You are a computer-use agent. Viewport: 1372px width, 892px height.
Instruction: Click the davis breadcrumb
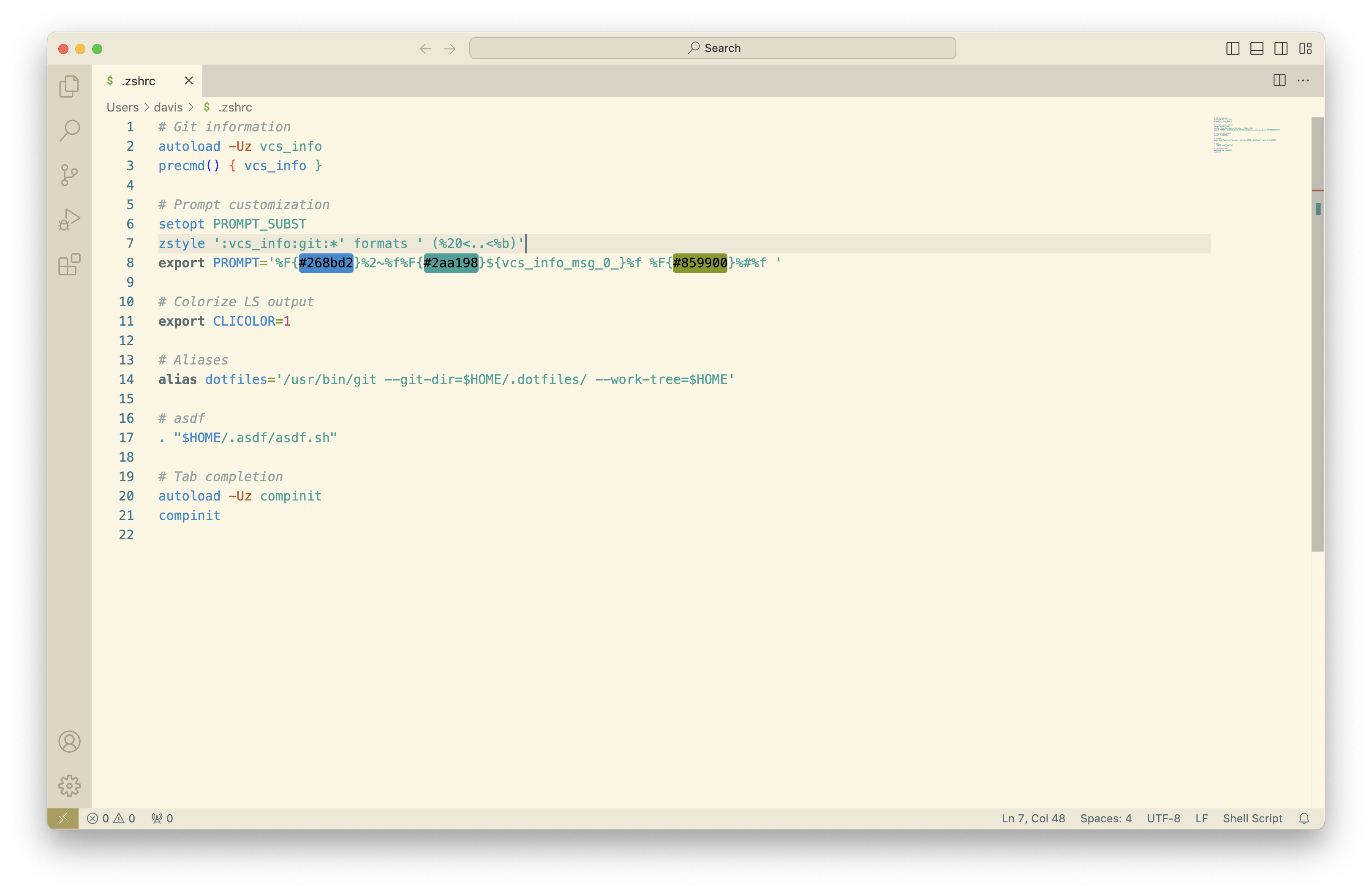(168, 107)
